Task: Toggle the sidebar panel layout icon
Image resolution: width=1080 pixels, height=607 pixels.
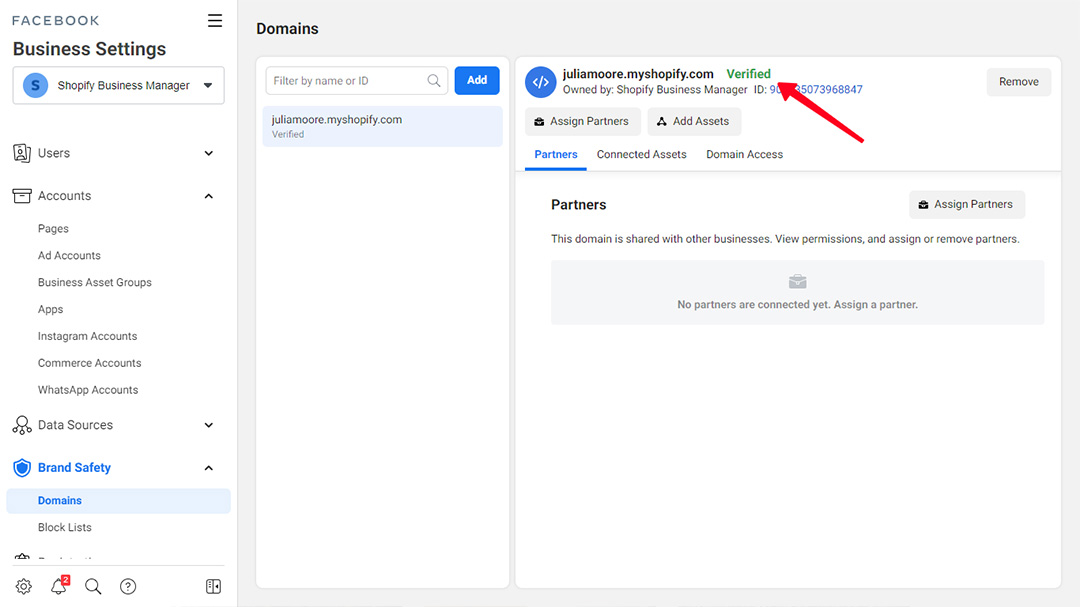Action: 214,586
